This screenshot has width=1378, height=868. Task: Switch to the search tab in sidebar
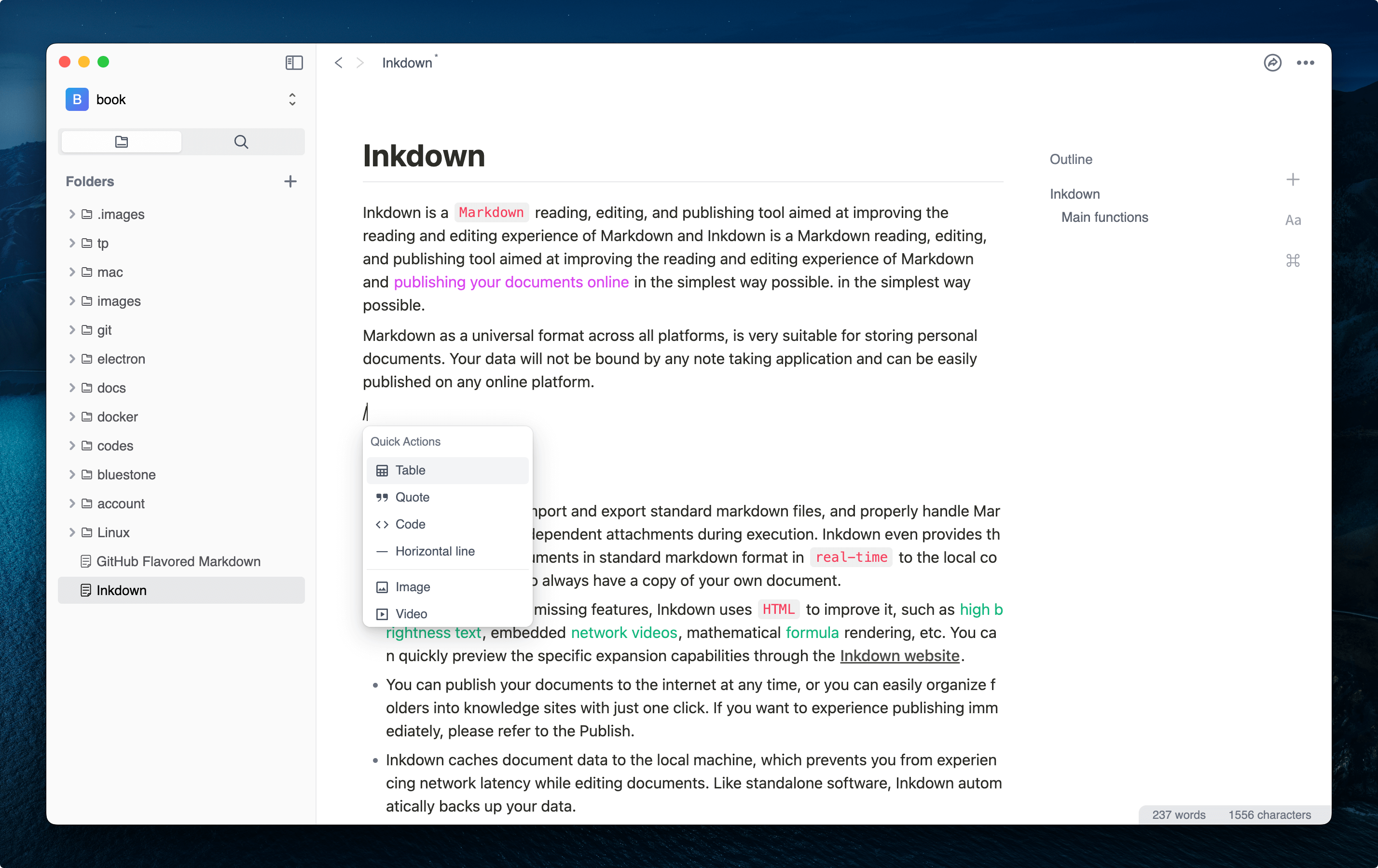point(241,142)
